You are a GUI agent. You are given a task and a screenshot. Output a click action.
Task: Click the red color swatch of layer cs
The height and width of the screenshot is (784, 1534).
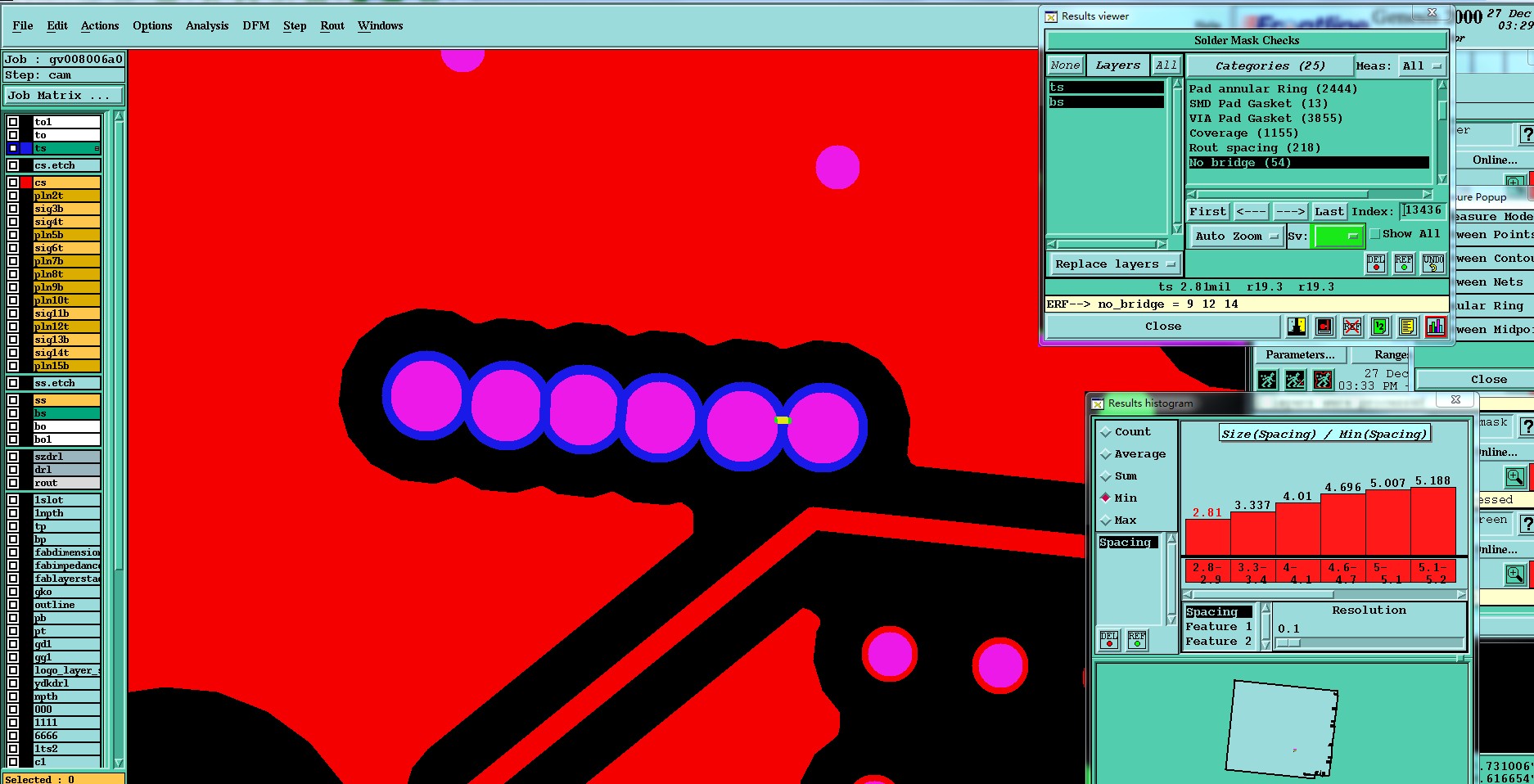point(26,182)
